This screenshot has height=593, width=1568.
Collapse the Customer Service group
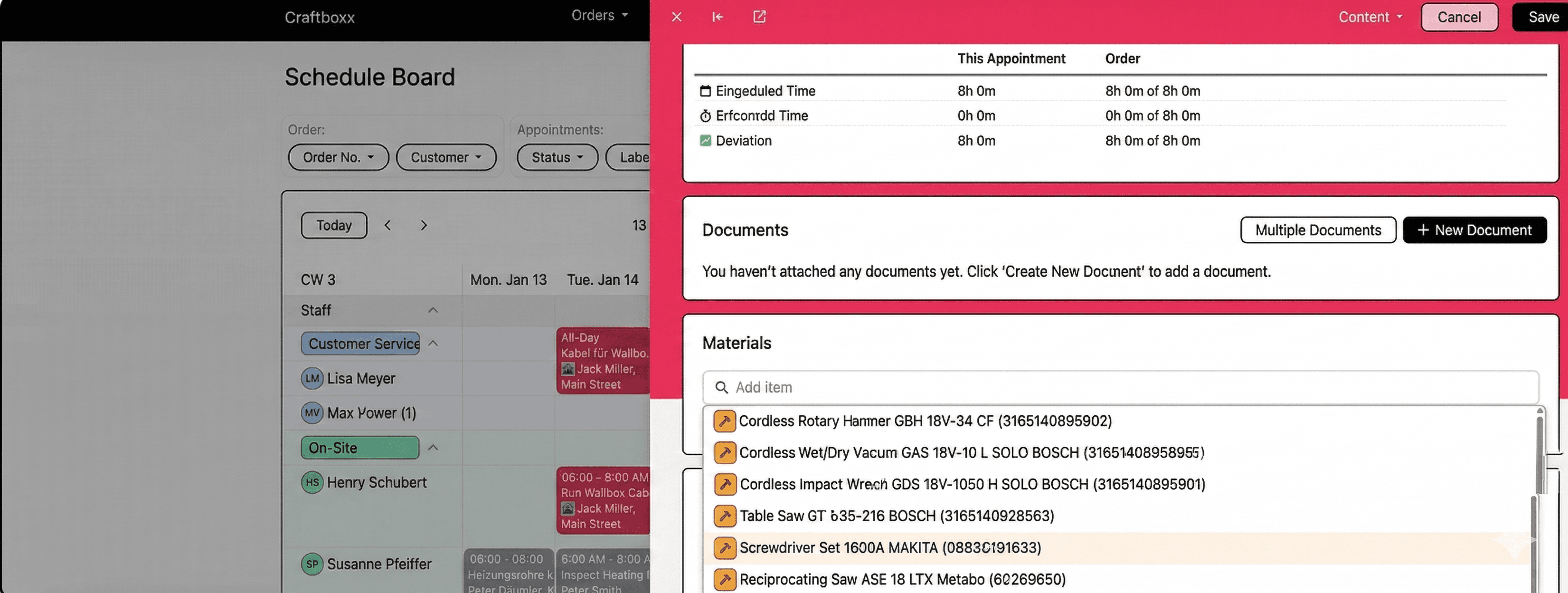[x=433, y=344]
